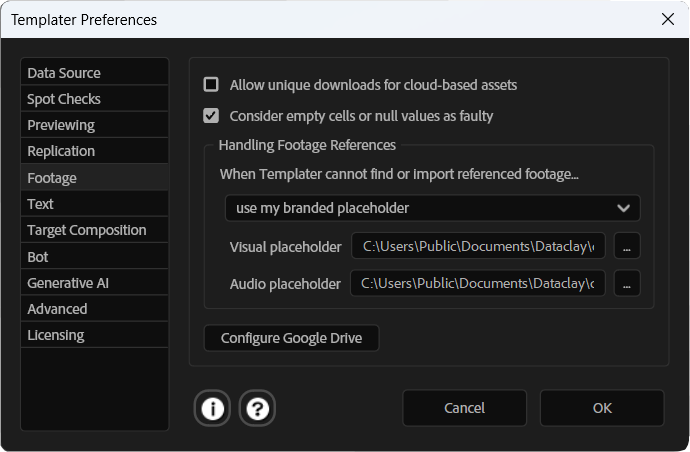Screen dimensions: 690x452
Task: Select the Footage section
Action: (95, 177)
